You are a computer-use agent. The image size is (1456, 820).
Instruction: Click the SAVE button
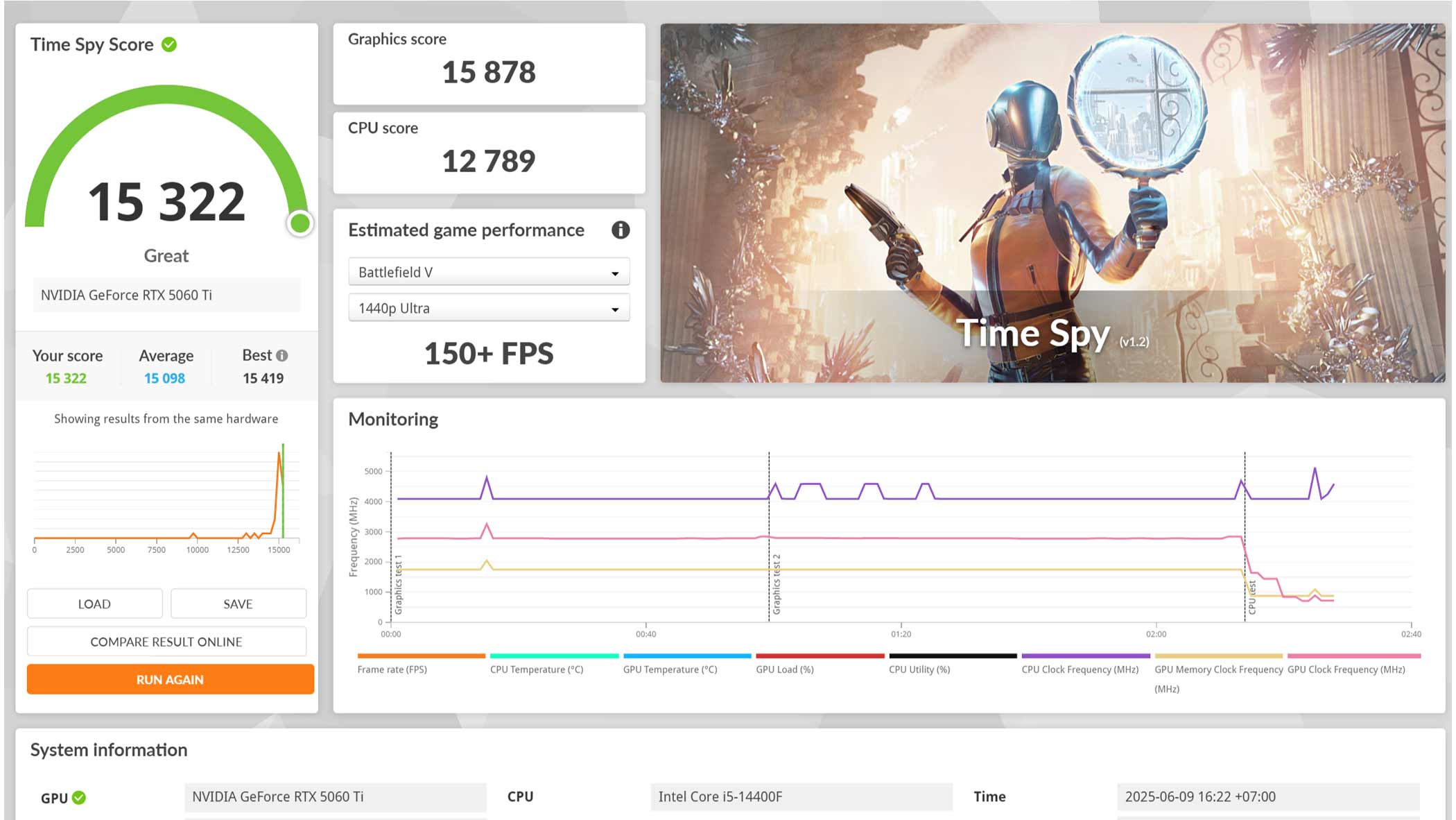[x=238, y=604]
